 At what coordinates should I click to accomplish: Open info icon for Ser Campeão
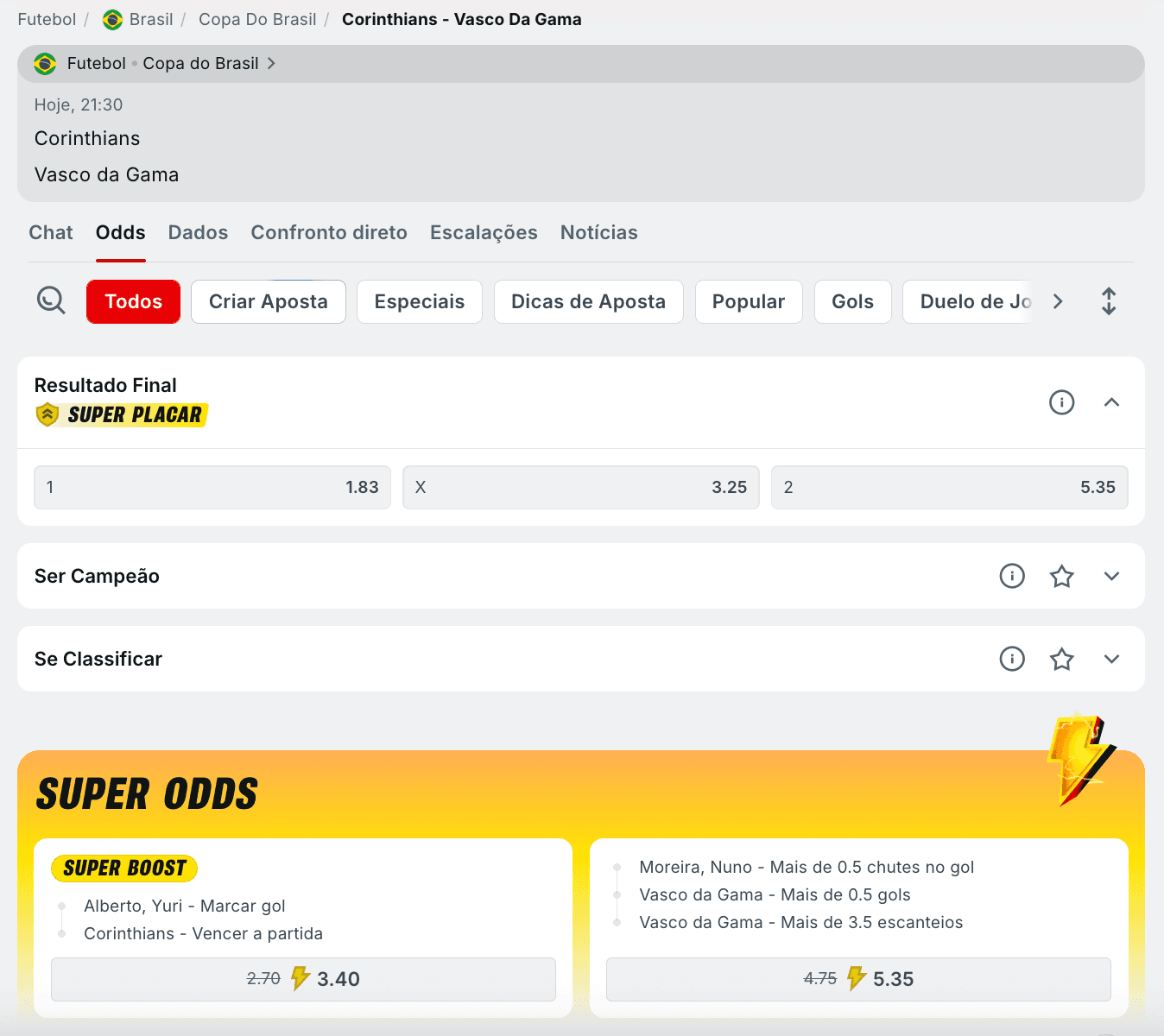1012,576
